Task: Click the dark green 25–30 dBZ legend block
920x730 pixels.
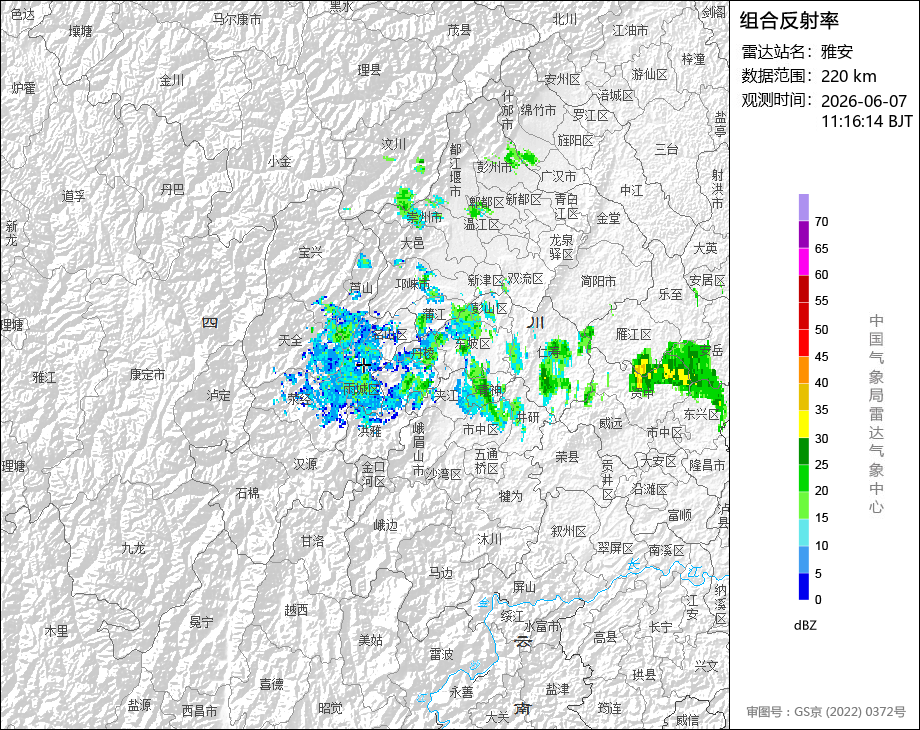Action: tap(804, 451)
